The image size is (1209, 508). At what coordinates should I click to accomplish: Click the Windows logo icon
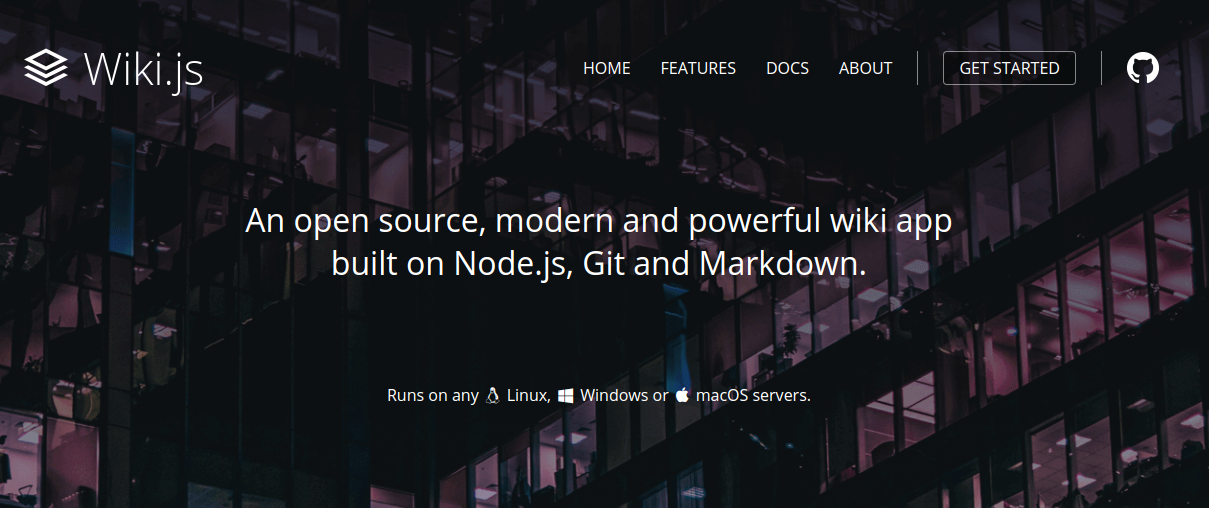tap(566, 395)
